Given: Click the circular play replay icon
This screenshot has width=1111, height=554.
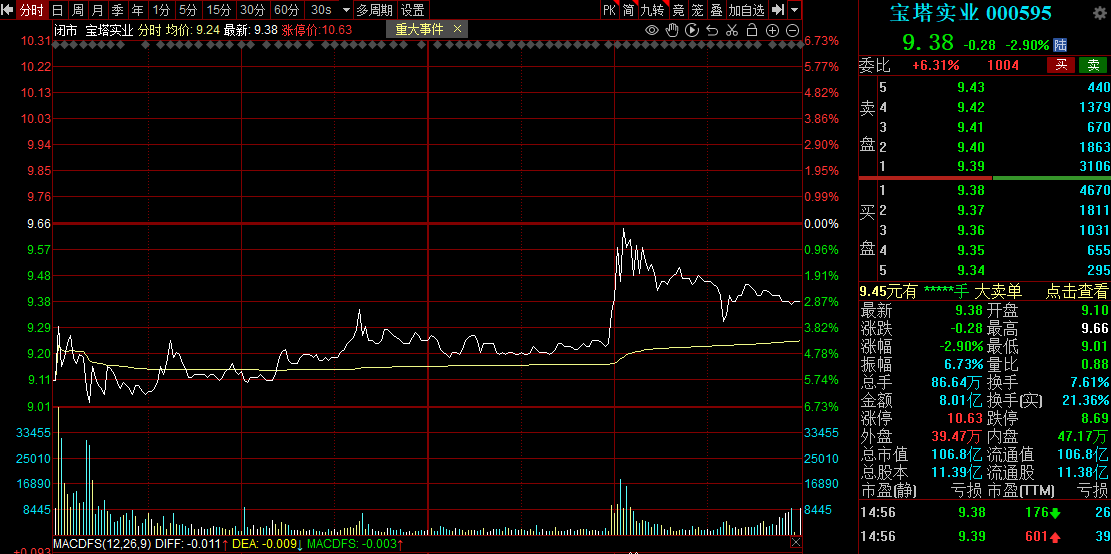Looking at the screenshot, I should 692,30.
